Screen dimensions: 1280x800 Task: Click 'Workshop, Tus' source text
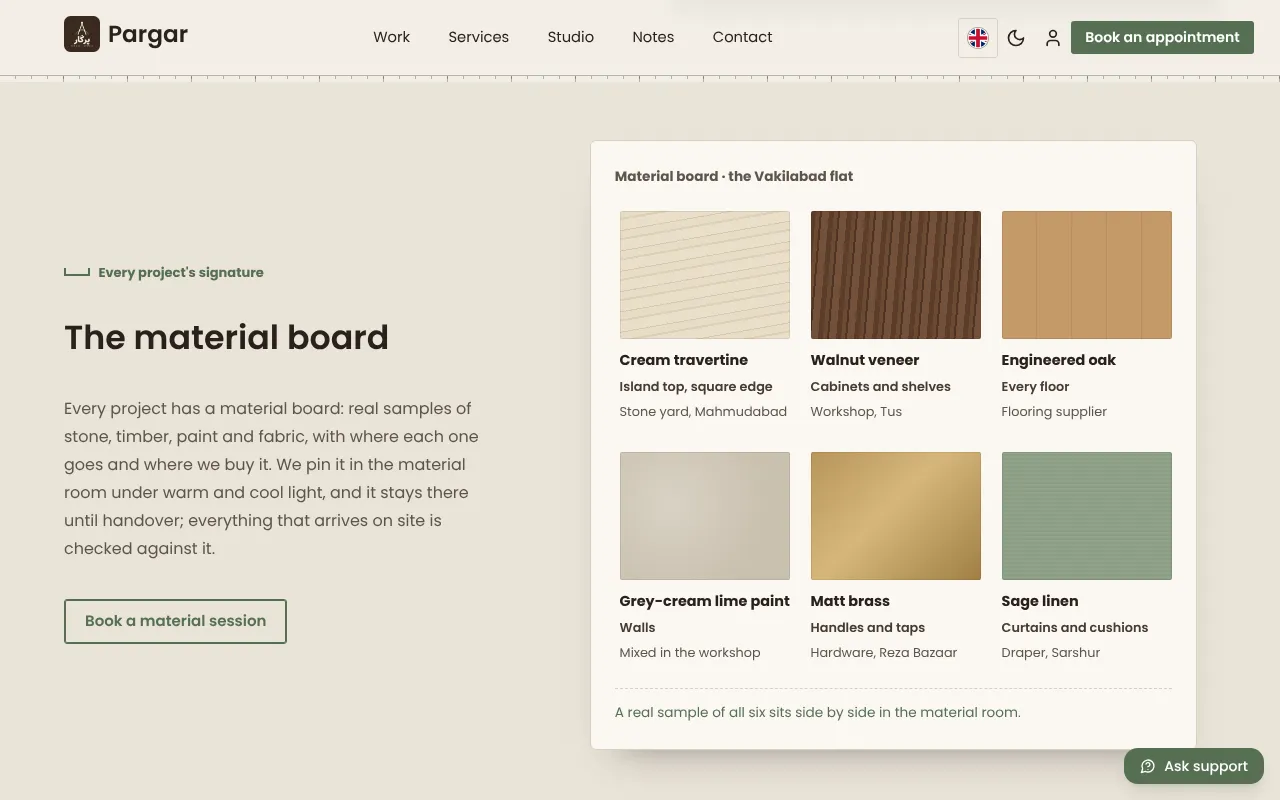[x=856, y=411]
